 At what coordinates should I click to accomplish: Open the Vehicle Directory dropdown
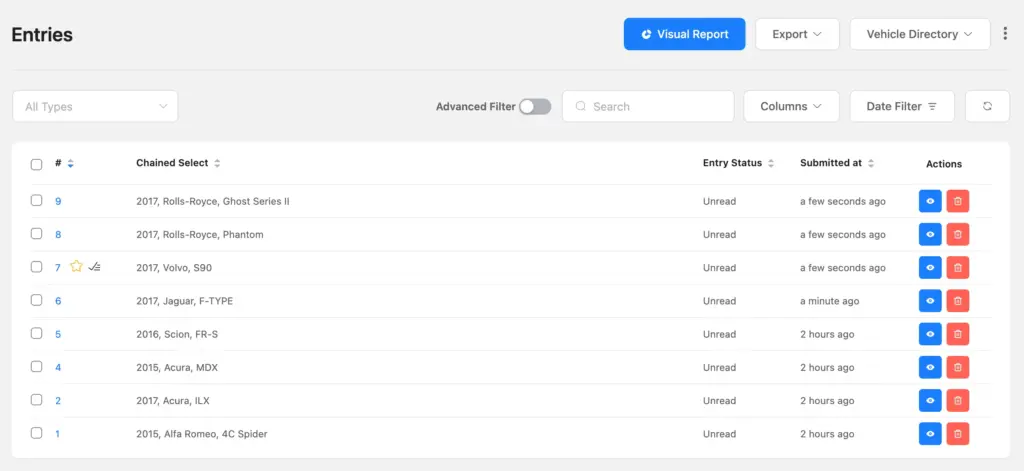[x=920, y=34]
